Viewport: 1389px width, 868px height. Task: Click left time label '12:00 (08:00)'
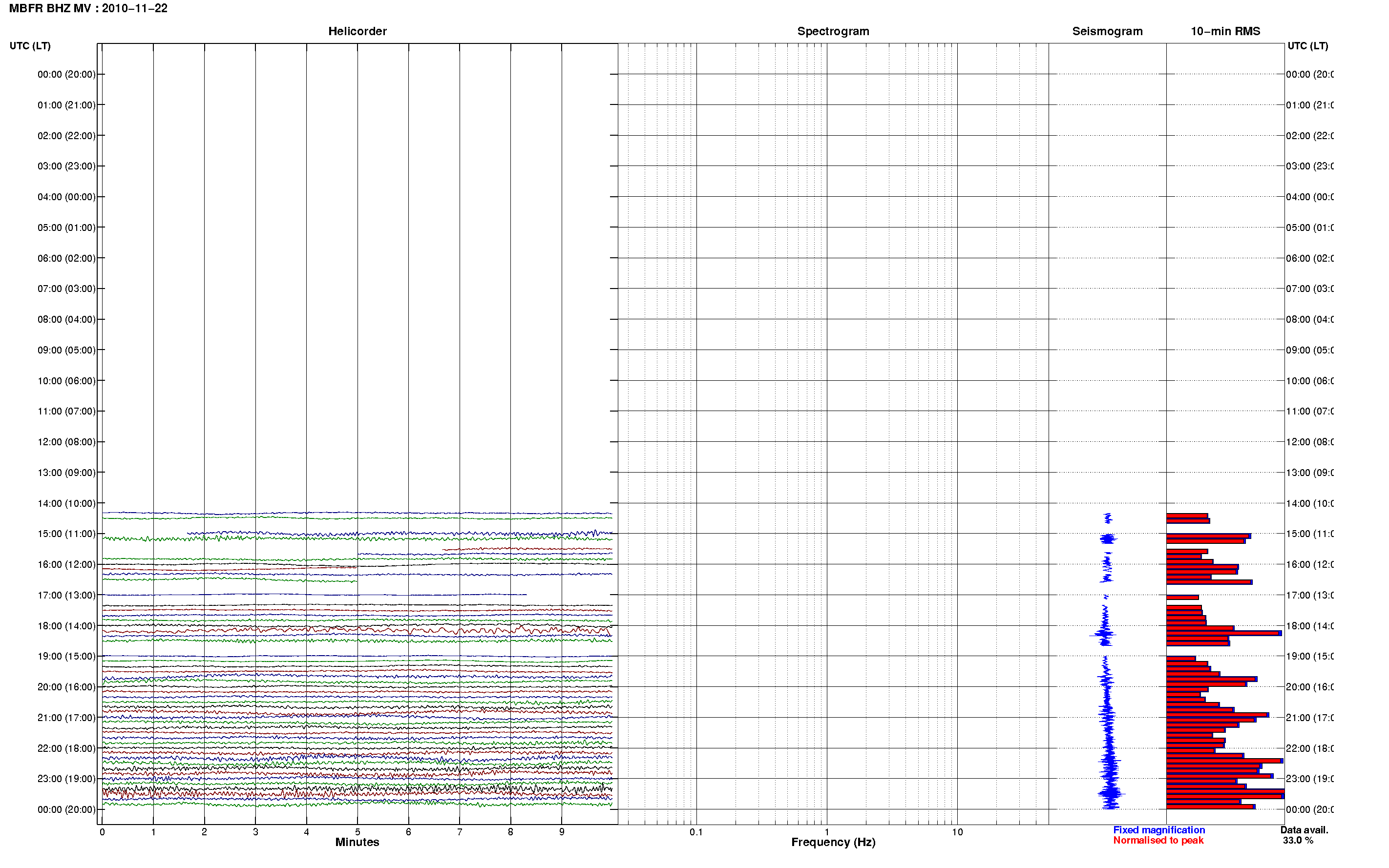[66, 442]
